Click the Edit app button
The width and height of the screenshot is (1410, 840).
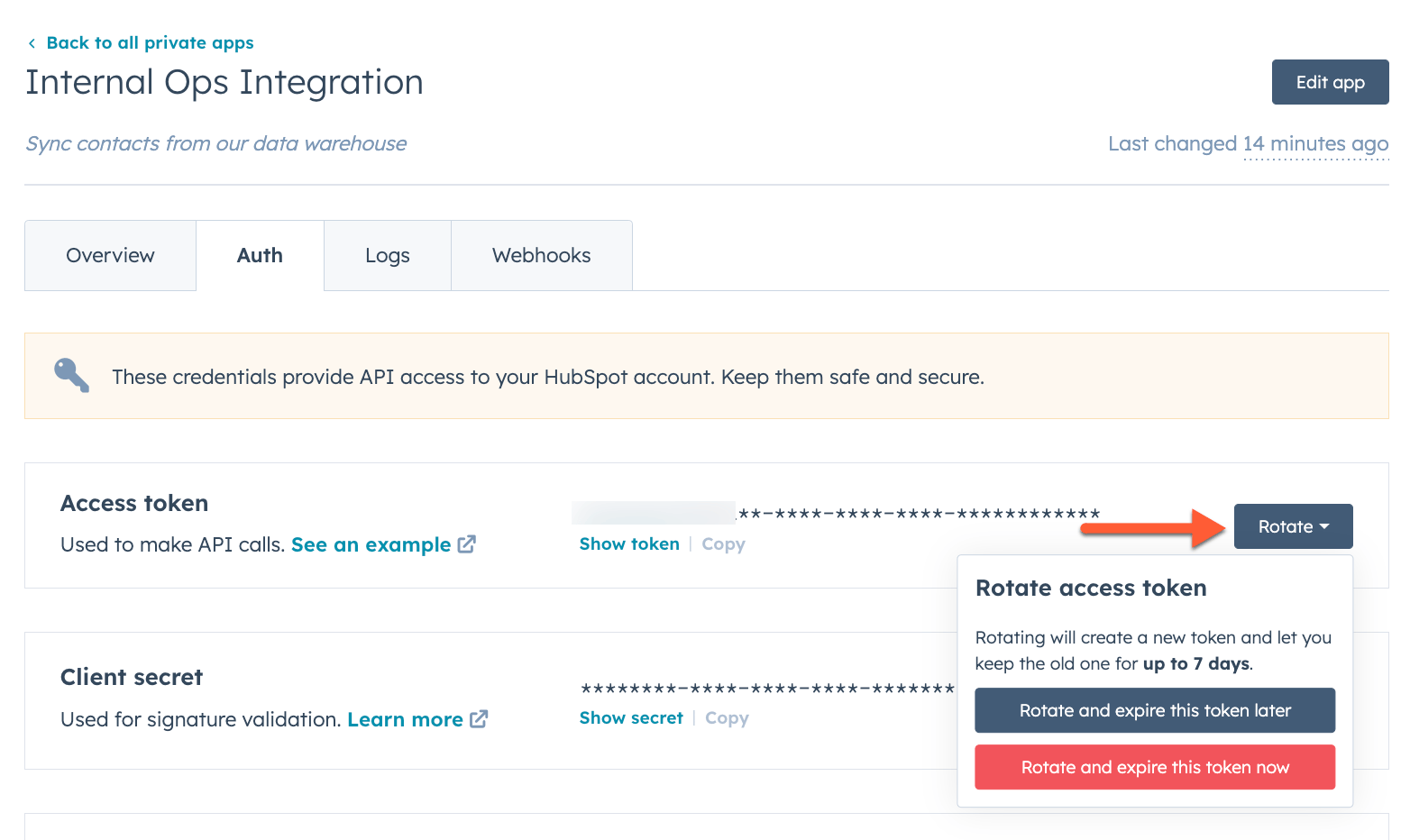(1330, 81)
